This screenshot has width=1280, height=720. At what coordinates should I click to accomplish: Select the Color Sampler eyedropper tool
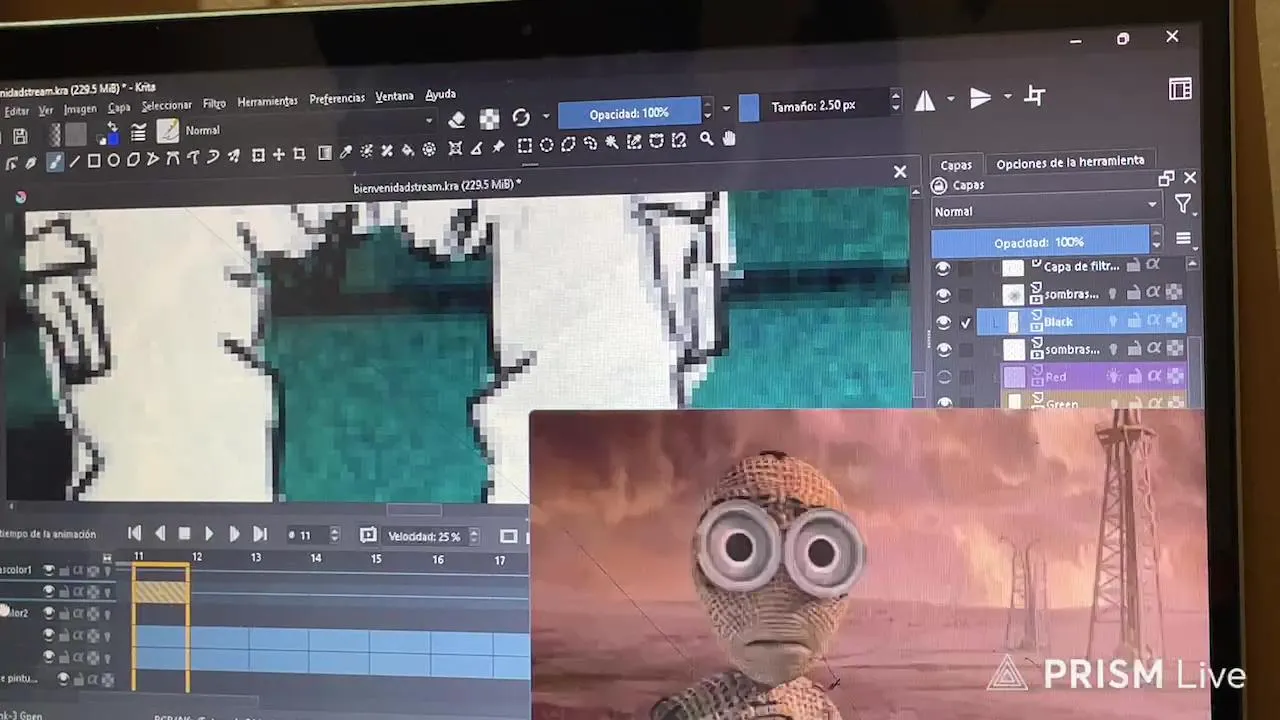point(345,152)
